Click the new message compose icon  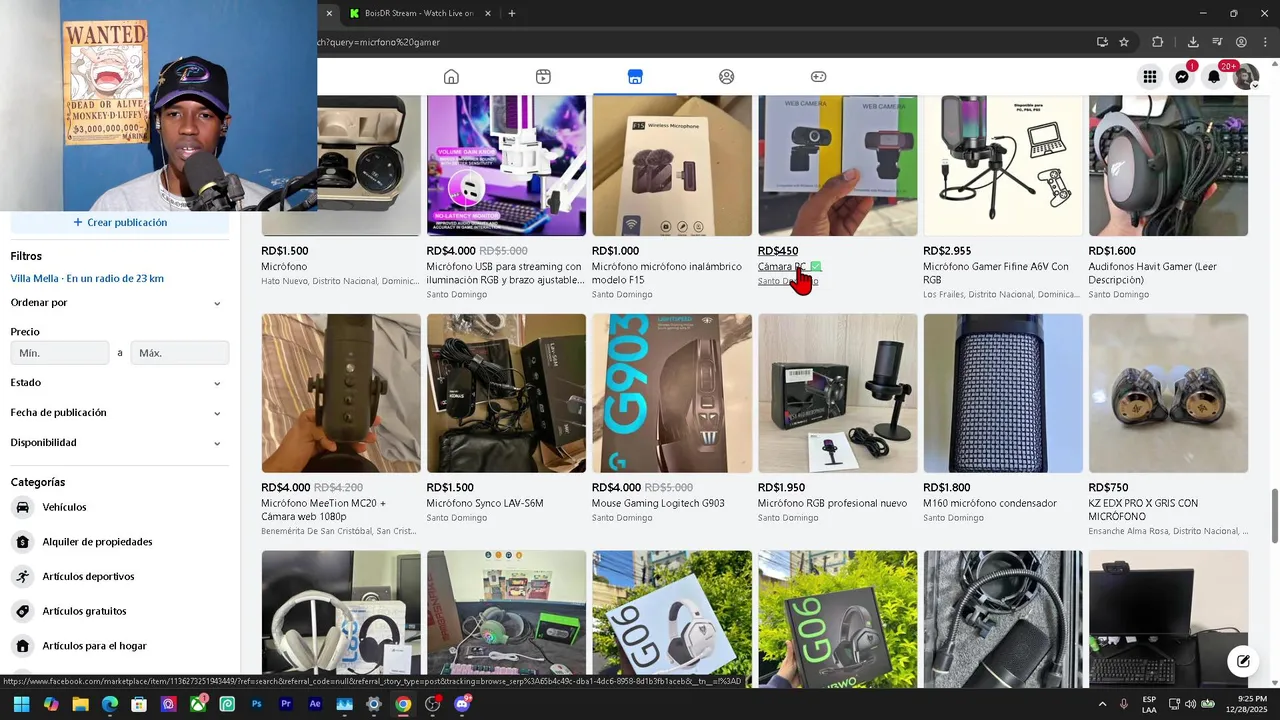point(1243,661)
